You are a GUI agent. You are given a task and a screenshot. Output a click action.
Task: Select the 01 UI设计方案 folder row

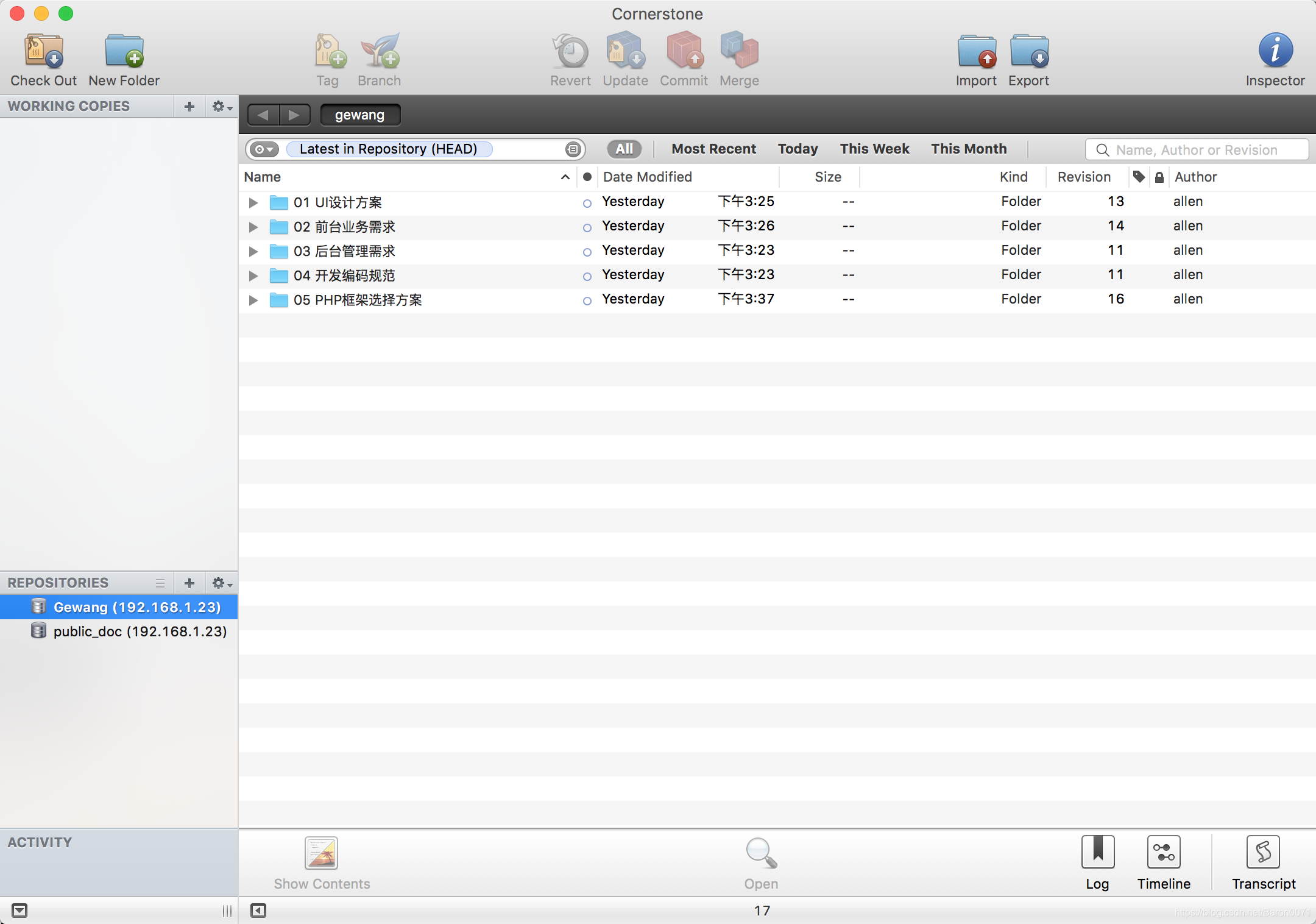(777, 202)
